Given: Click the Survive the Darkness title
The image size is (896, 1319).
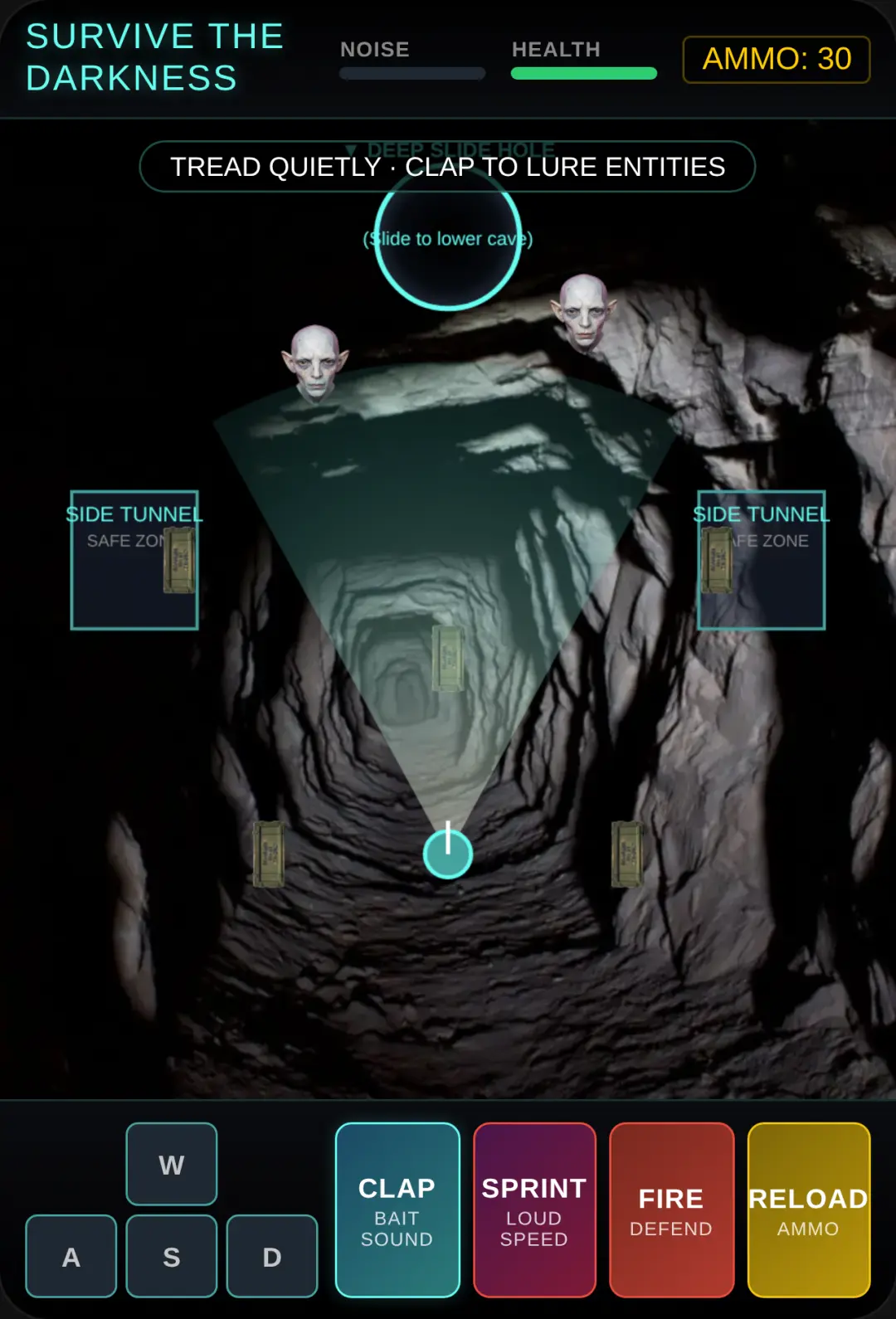Looking at the screenshot, I should (x=155, y=57).
